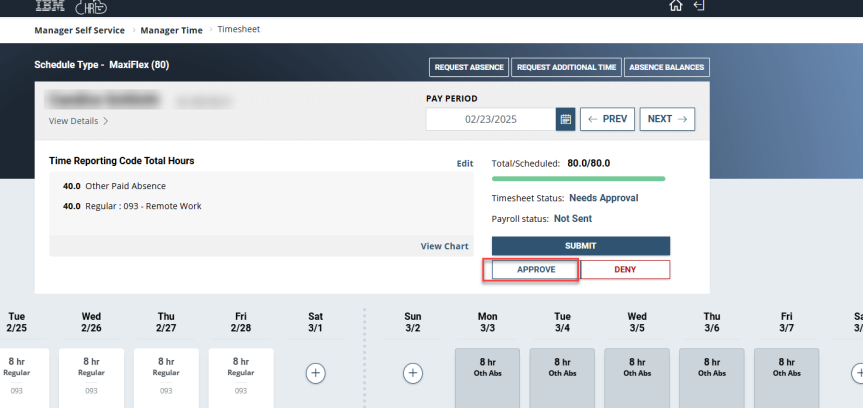Open Absence Balances
The image size is (863, 408).
[666, 68]
